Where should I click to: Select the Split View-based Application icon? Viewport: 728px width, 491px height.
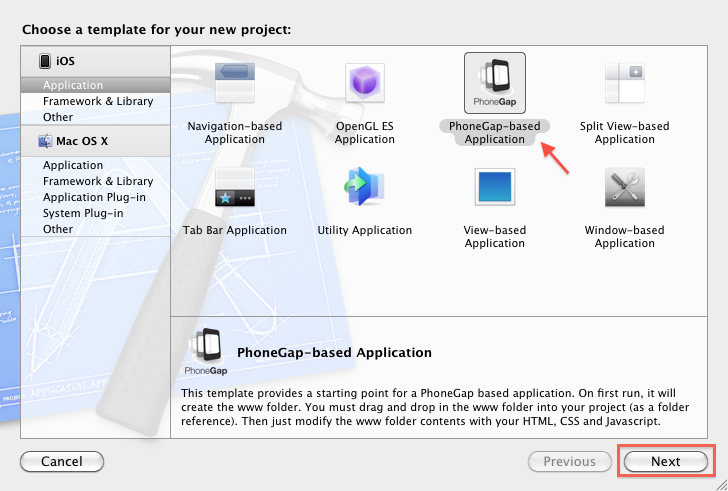pyautogui.click(x=624, y=83)
